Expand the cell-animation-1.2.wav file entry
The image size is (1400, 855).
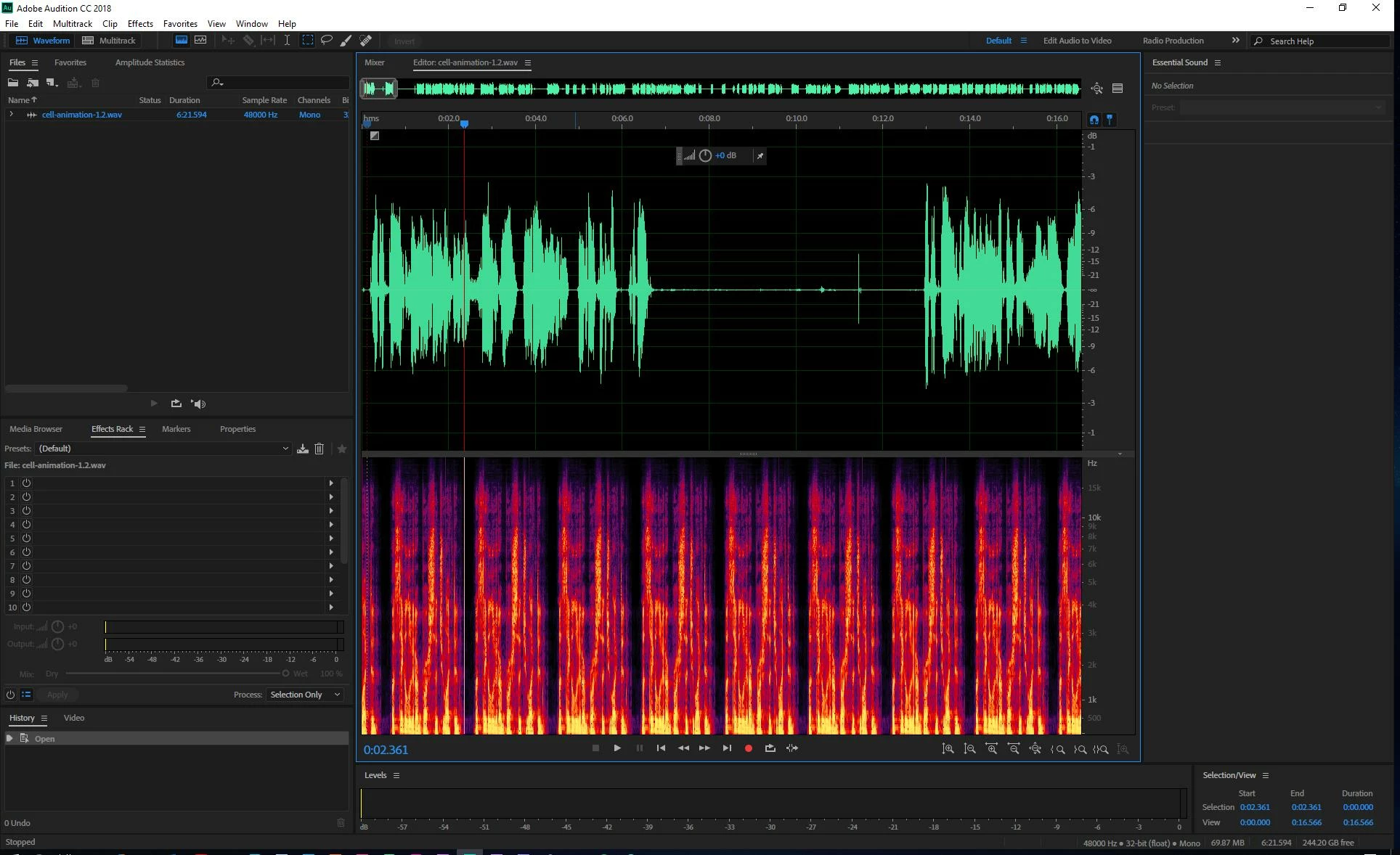click(11, 115)
